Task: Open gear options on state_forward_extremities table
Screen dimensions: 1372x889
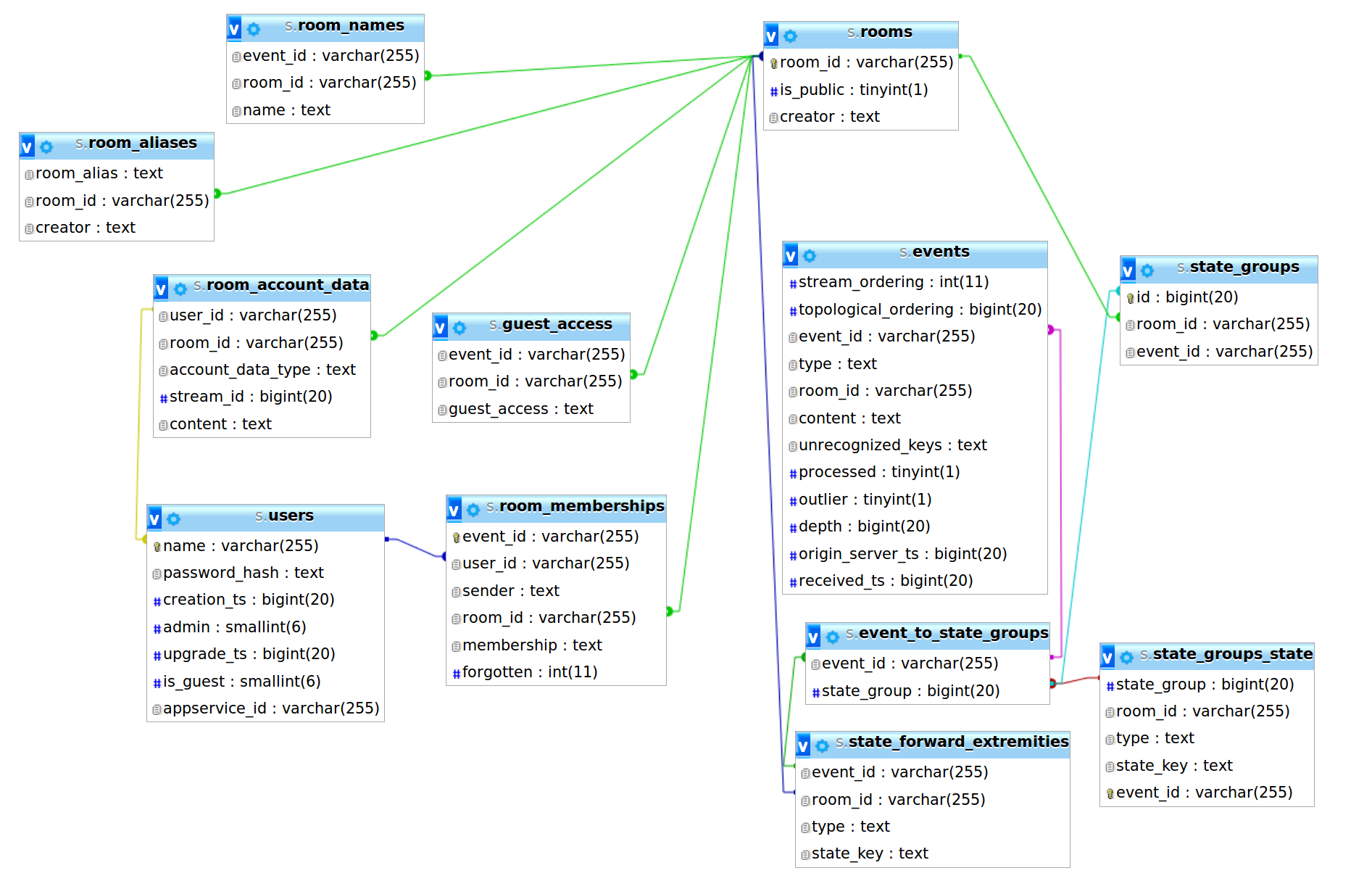Action: (x=822, y=745)
